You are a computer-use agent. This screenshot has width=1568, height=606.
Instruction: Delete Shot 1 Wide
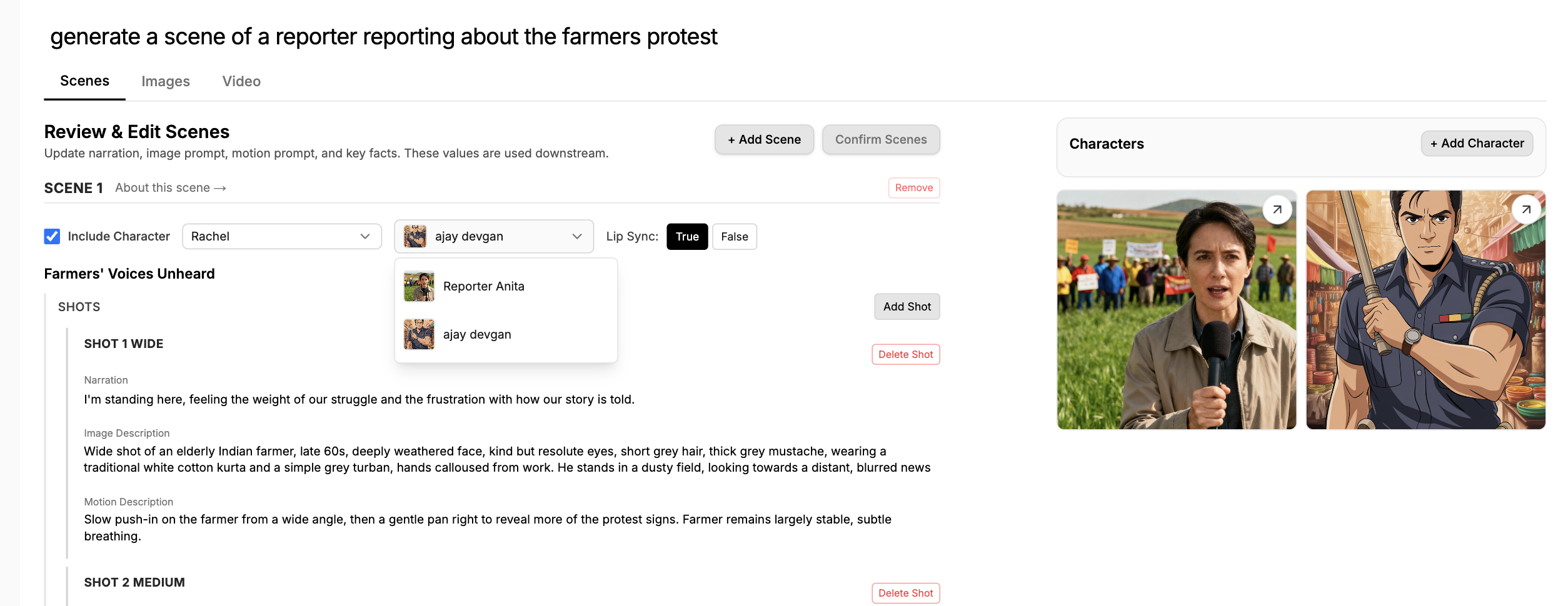click(x=905, y=355)
